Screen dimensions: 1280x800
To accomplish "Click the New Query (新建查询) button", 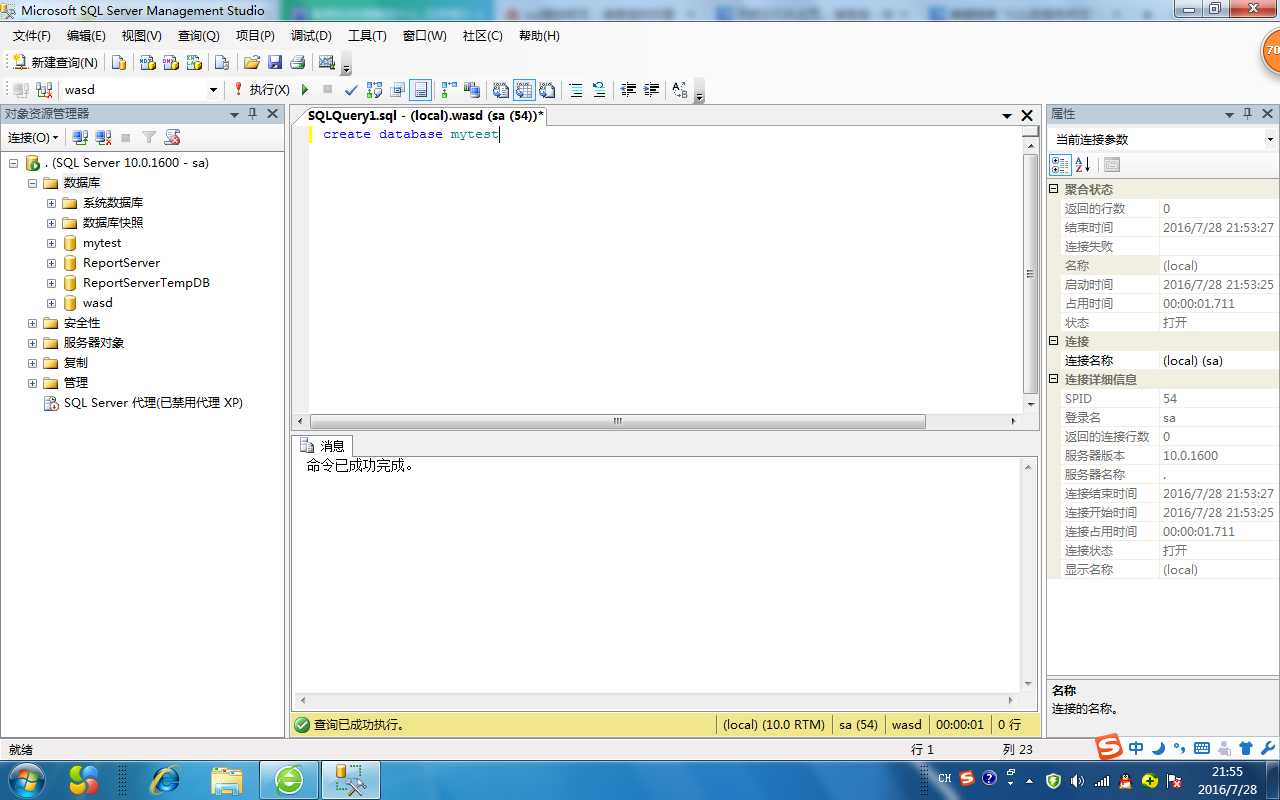I will tap(56, 62).
